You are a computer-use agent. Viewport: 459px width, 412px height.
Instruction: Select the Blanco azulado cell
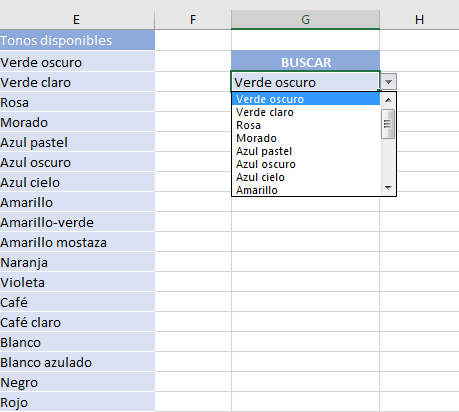pyautogui.click(x=77, y=361)
